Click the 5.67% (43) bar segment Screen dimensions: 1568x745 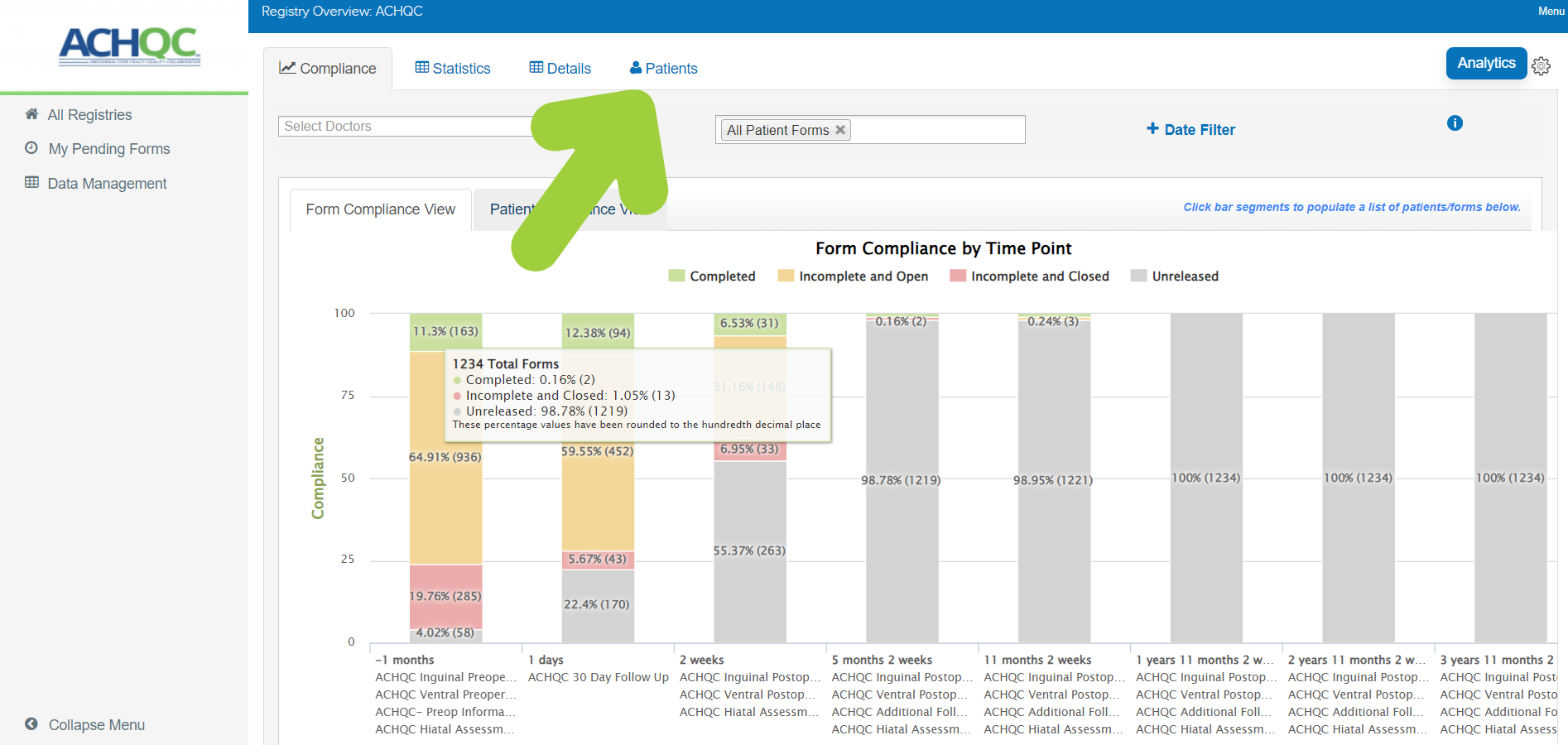[x=598, y=560]
